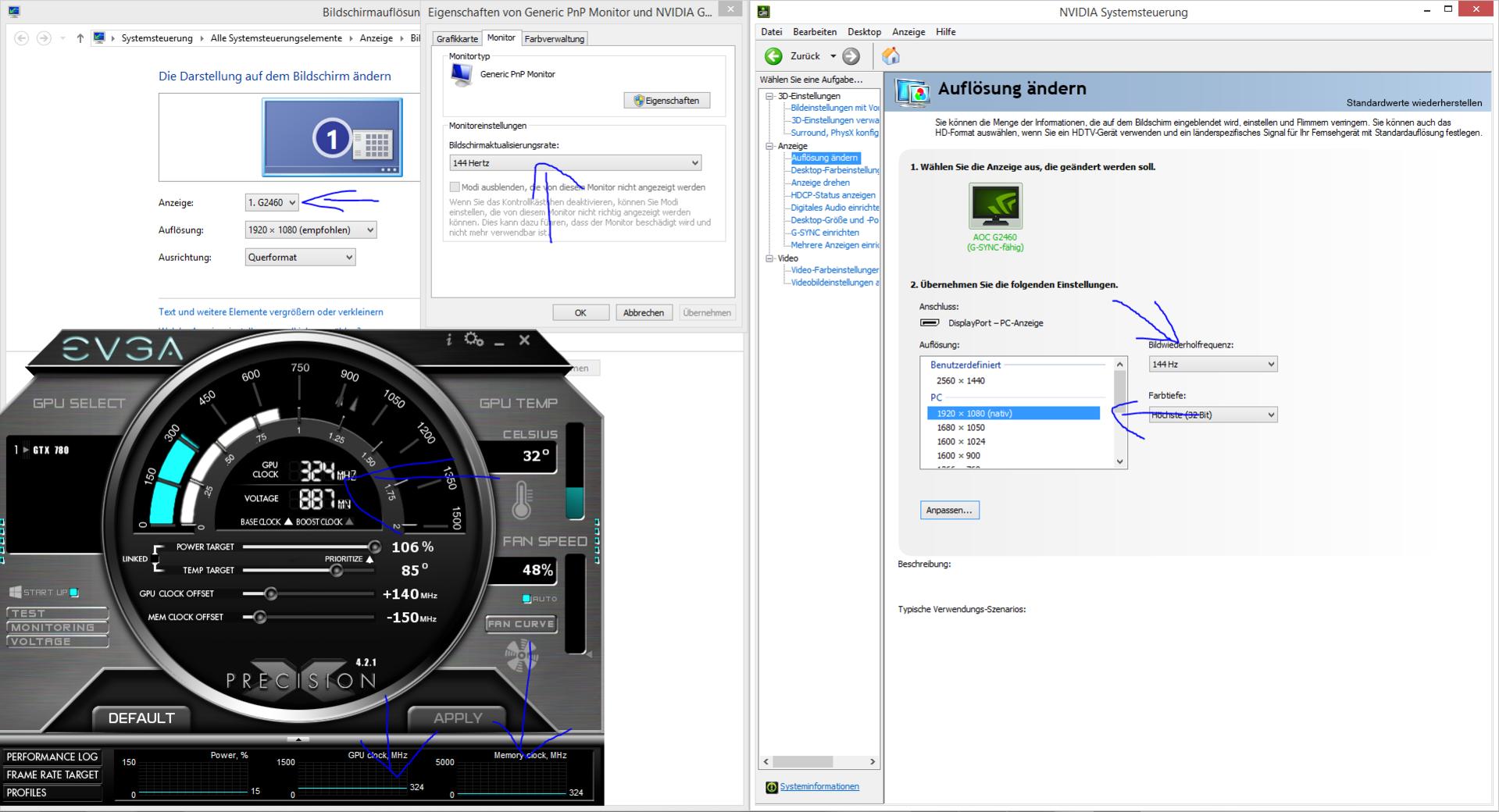Go to NVIDIA control panel home icon
This screenshot has width=1499, height=812.
coord(890,56)
